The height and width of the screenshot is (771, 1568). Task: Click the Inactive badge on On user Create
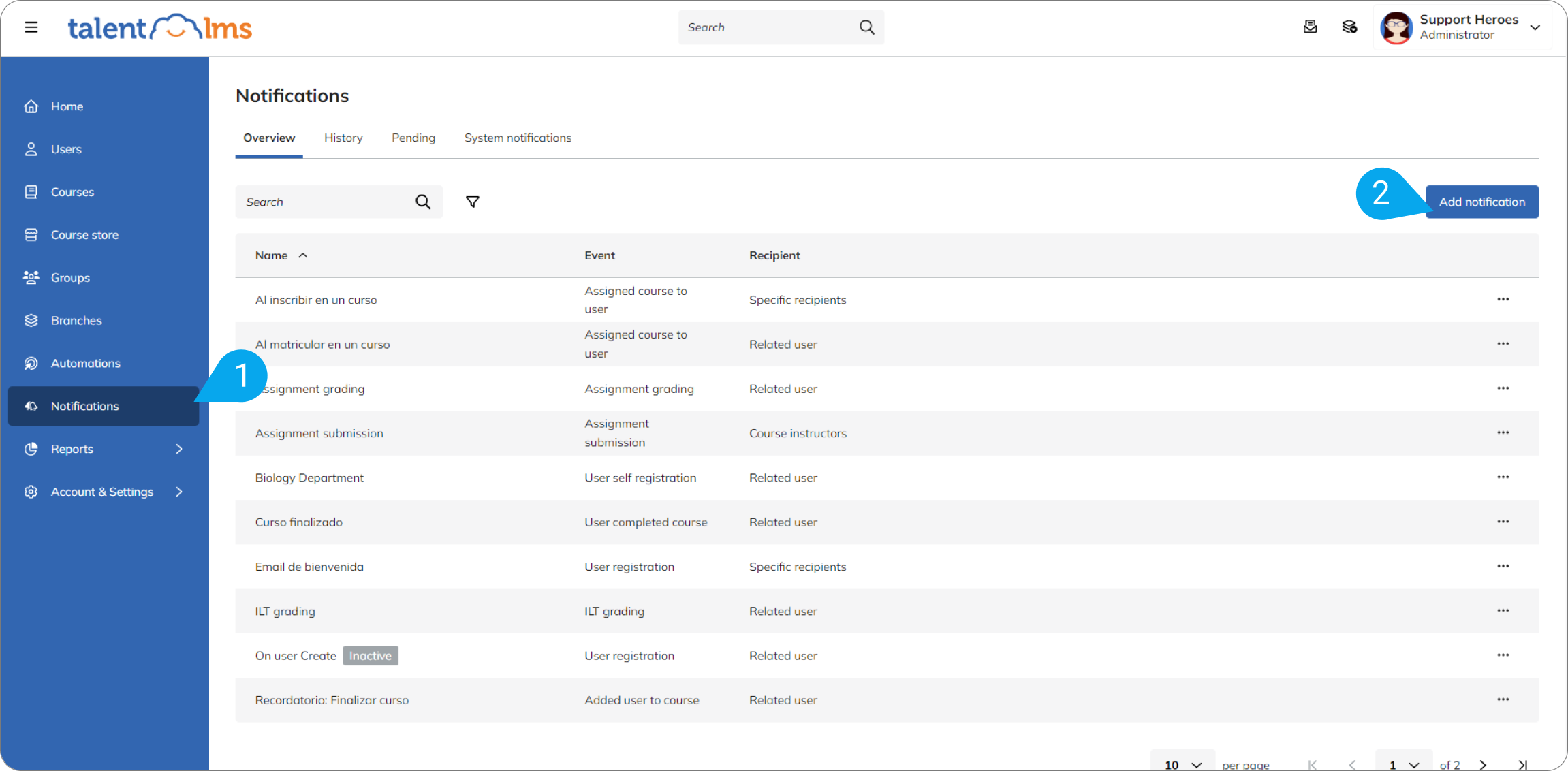pyautogui.click(x=371, y=656)
